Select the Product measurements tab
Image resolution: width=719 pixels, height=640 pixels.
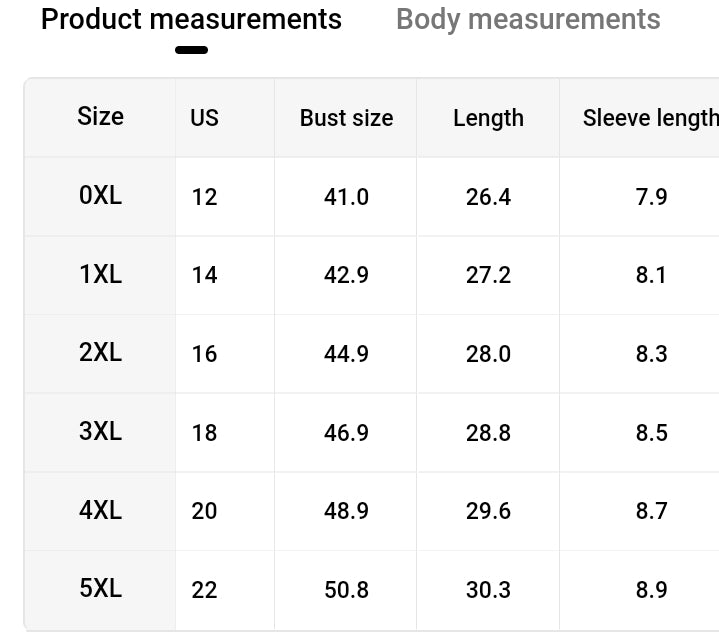(191, 19)
